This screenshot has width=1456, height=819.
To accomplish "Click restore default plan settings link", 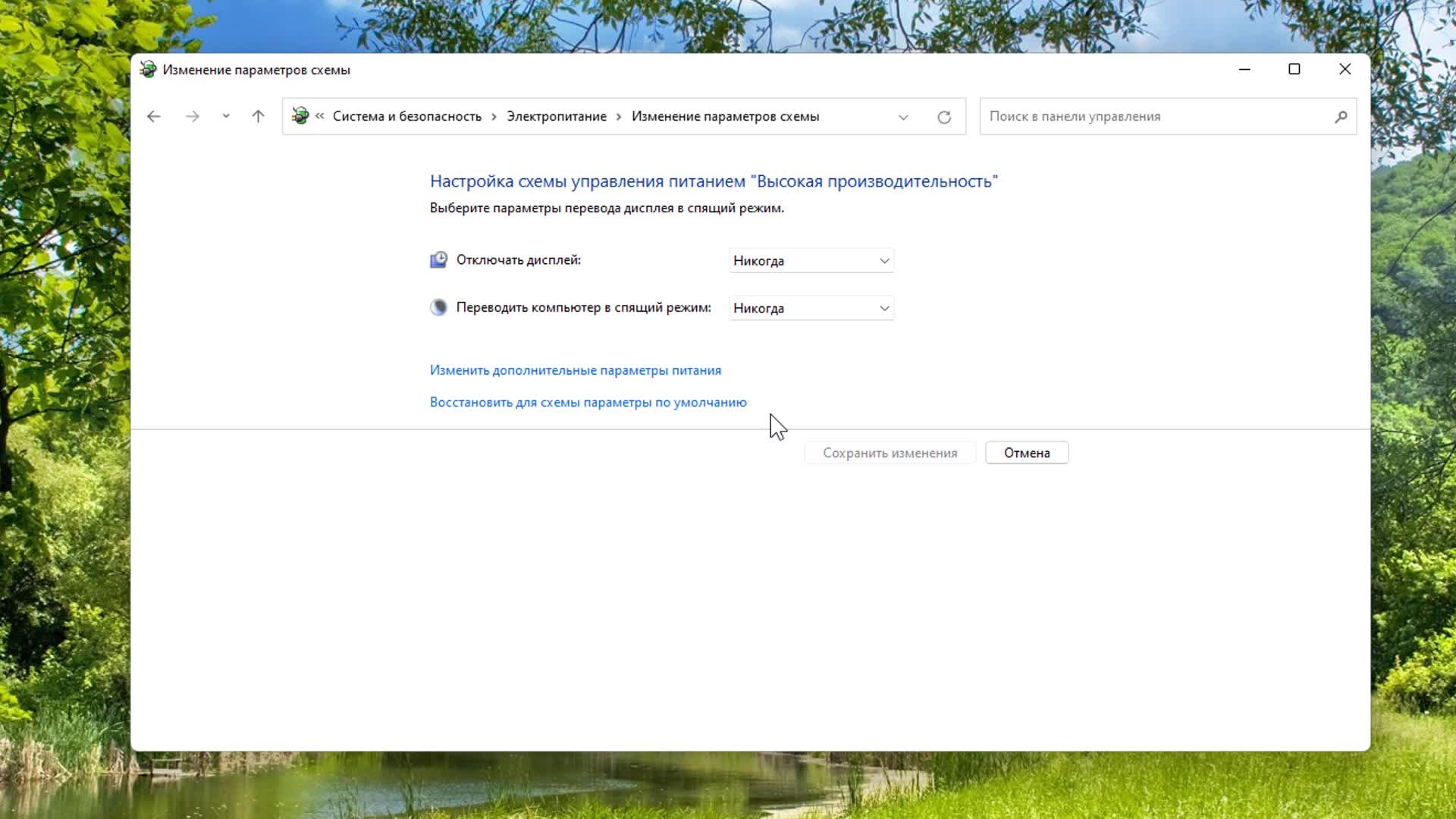I will [588, 402].
